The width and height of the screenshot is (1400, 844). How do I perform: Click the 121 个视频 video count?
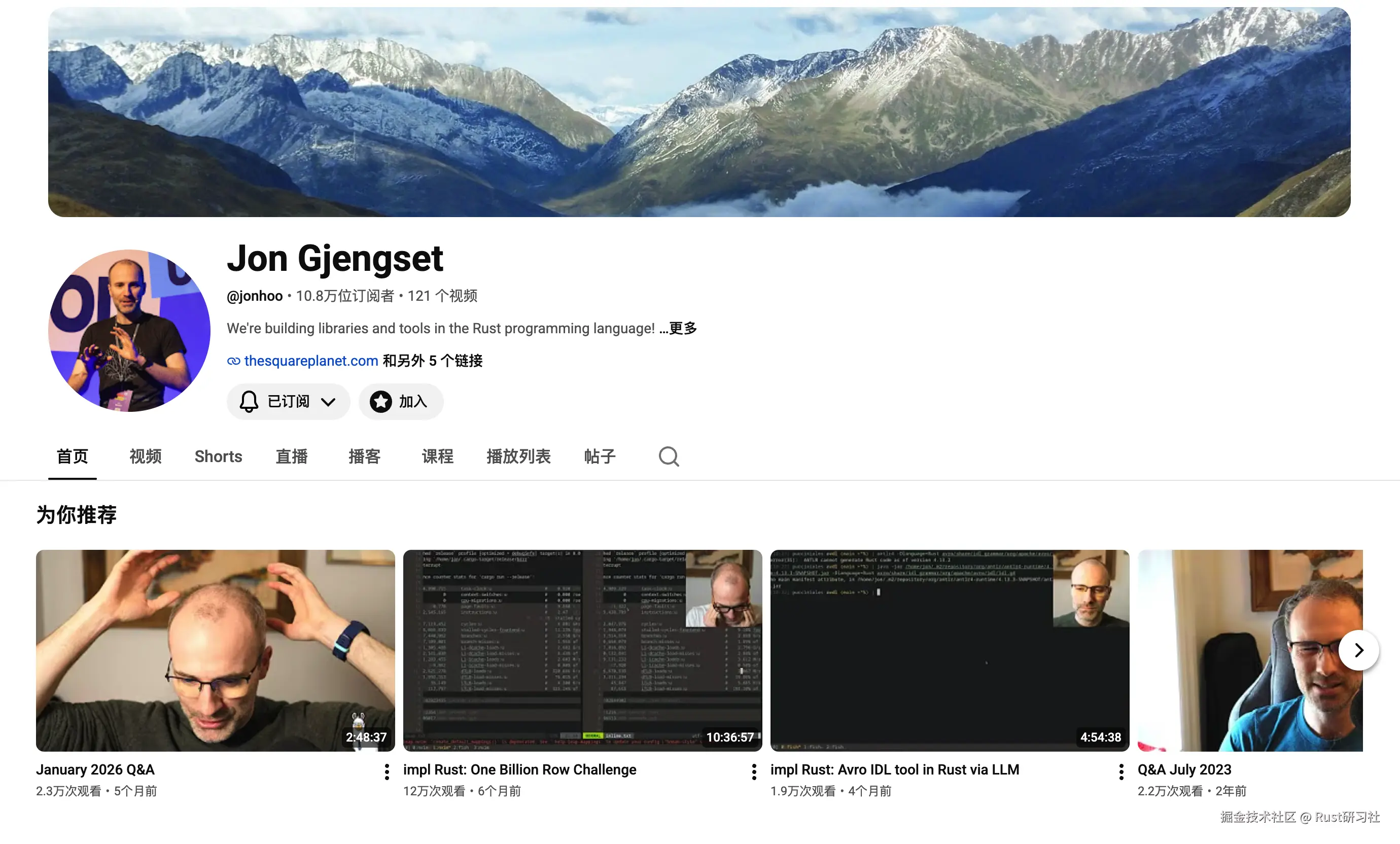pos(442,296)
